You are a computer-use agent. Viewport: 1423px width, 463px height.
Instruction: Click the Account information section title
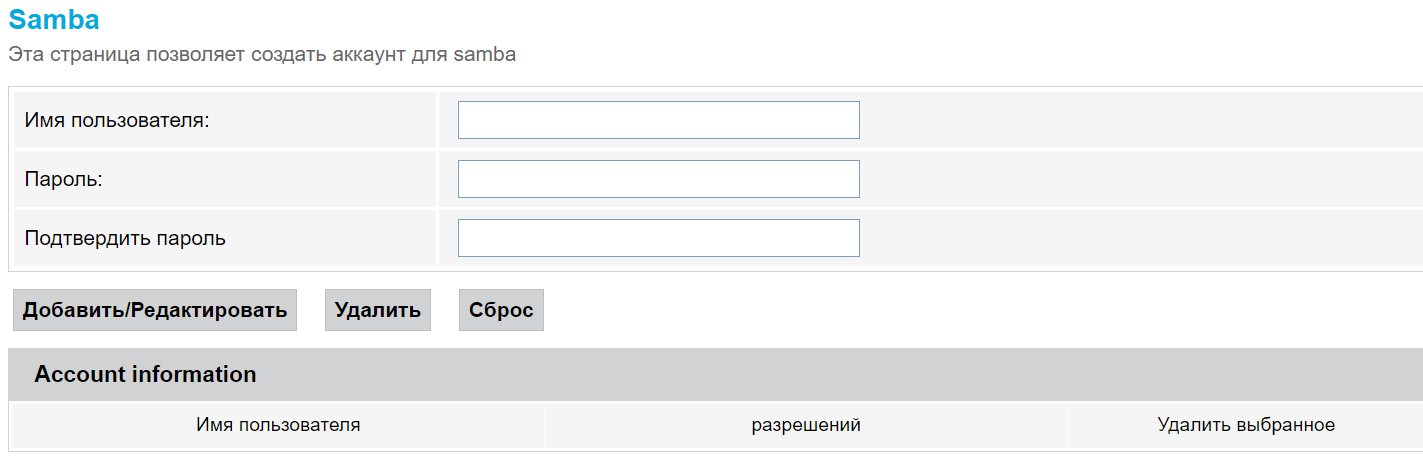[145, 374]
